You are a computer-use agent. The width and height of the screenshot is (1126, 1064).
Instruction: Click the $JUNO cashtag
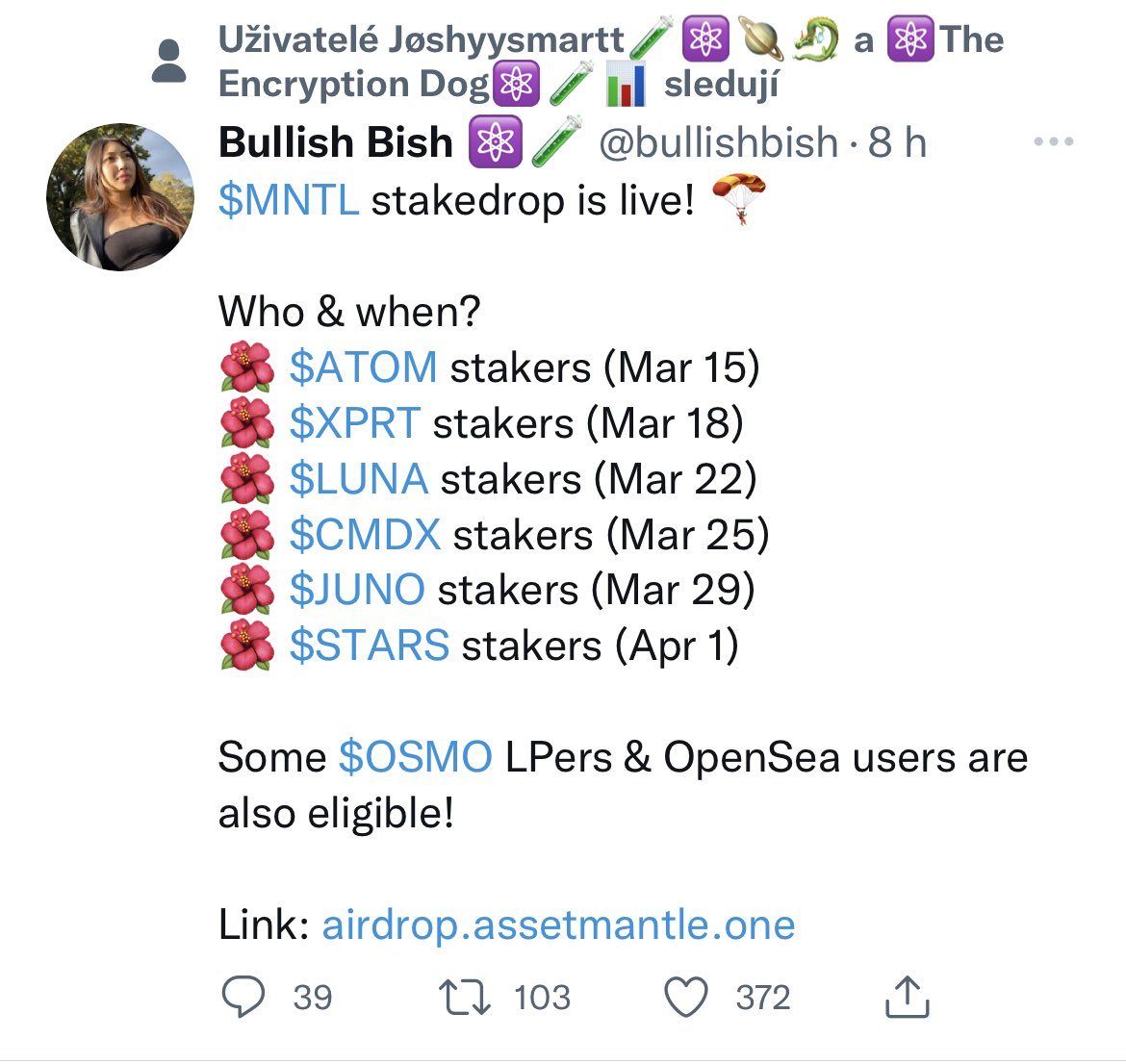pyautogui.click(x=356, y=590)
